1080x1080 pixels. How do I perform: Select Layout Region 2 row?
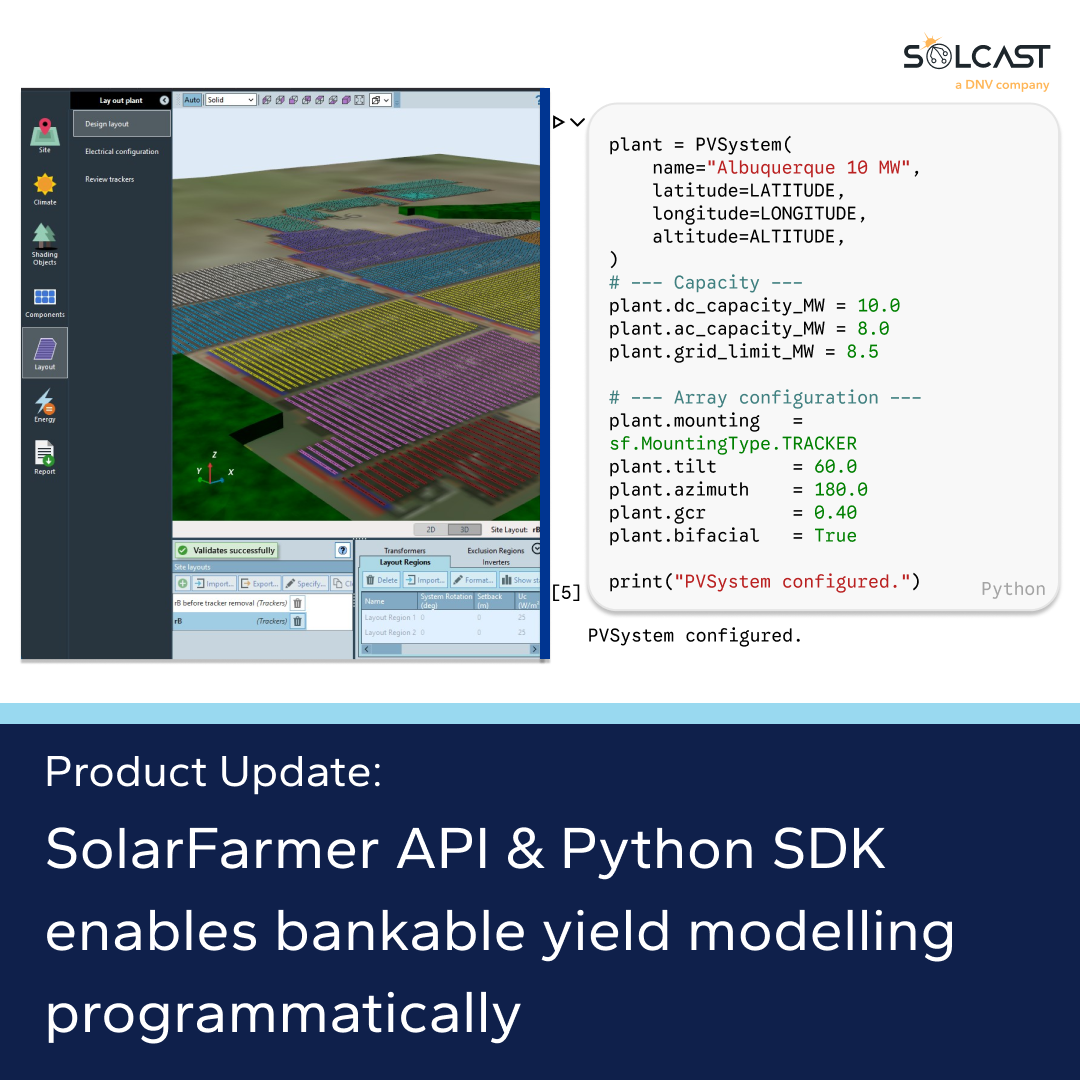tap(450, 632)
